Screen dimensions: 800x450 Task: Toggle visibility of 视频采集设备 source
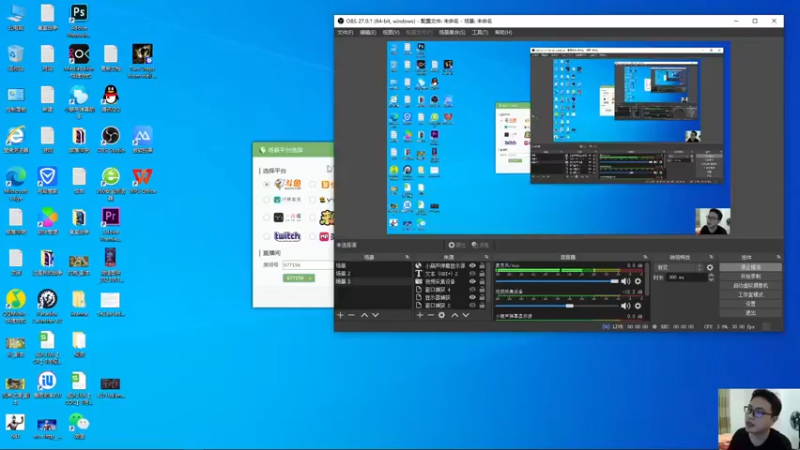(472, 282)
